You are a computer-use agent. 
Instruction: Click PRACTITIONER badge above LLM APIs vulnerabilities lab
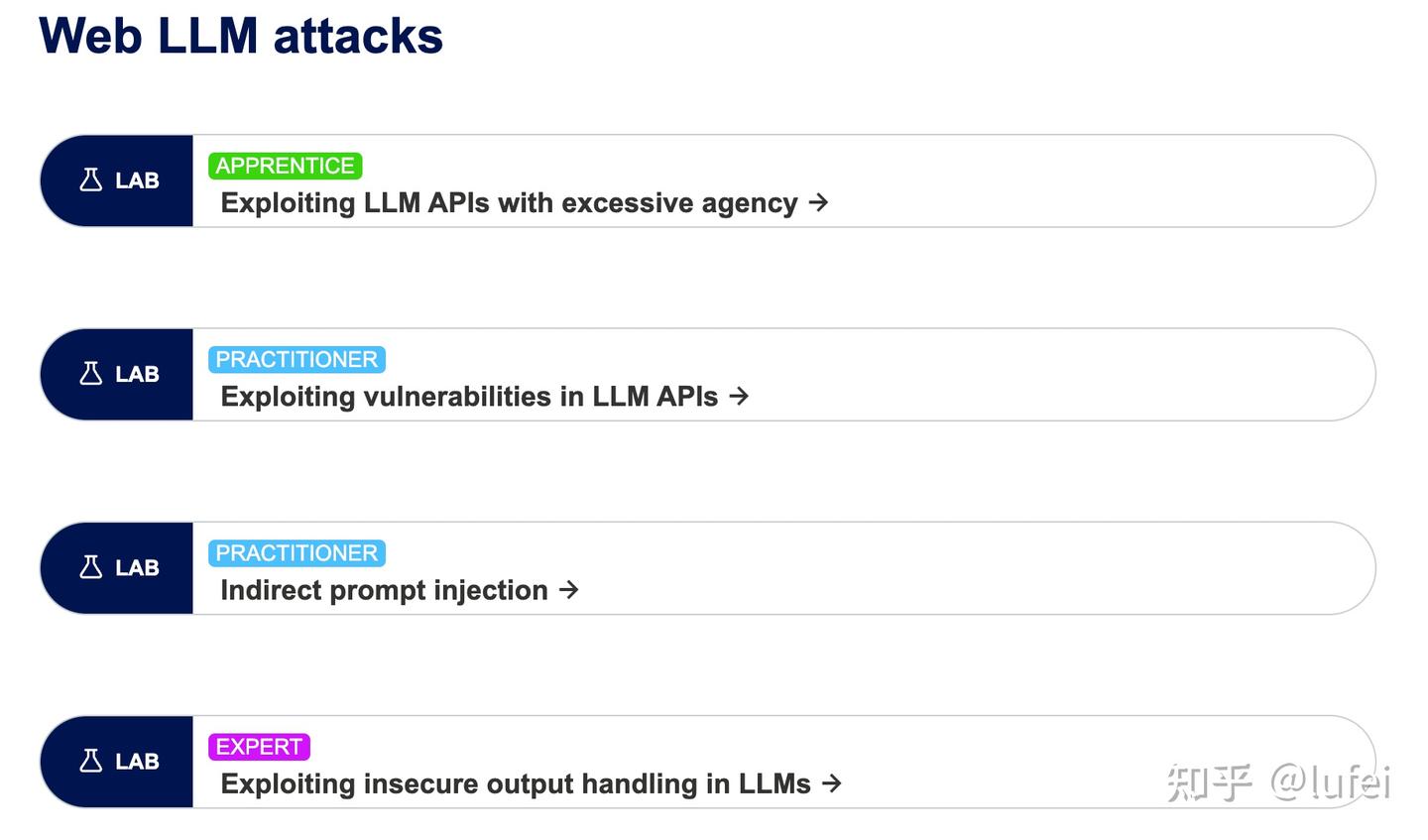(297, 359)
